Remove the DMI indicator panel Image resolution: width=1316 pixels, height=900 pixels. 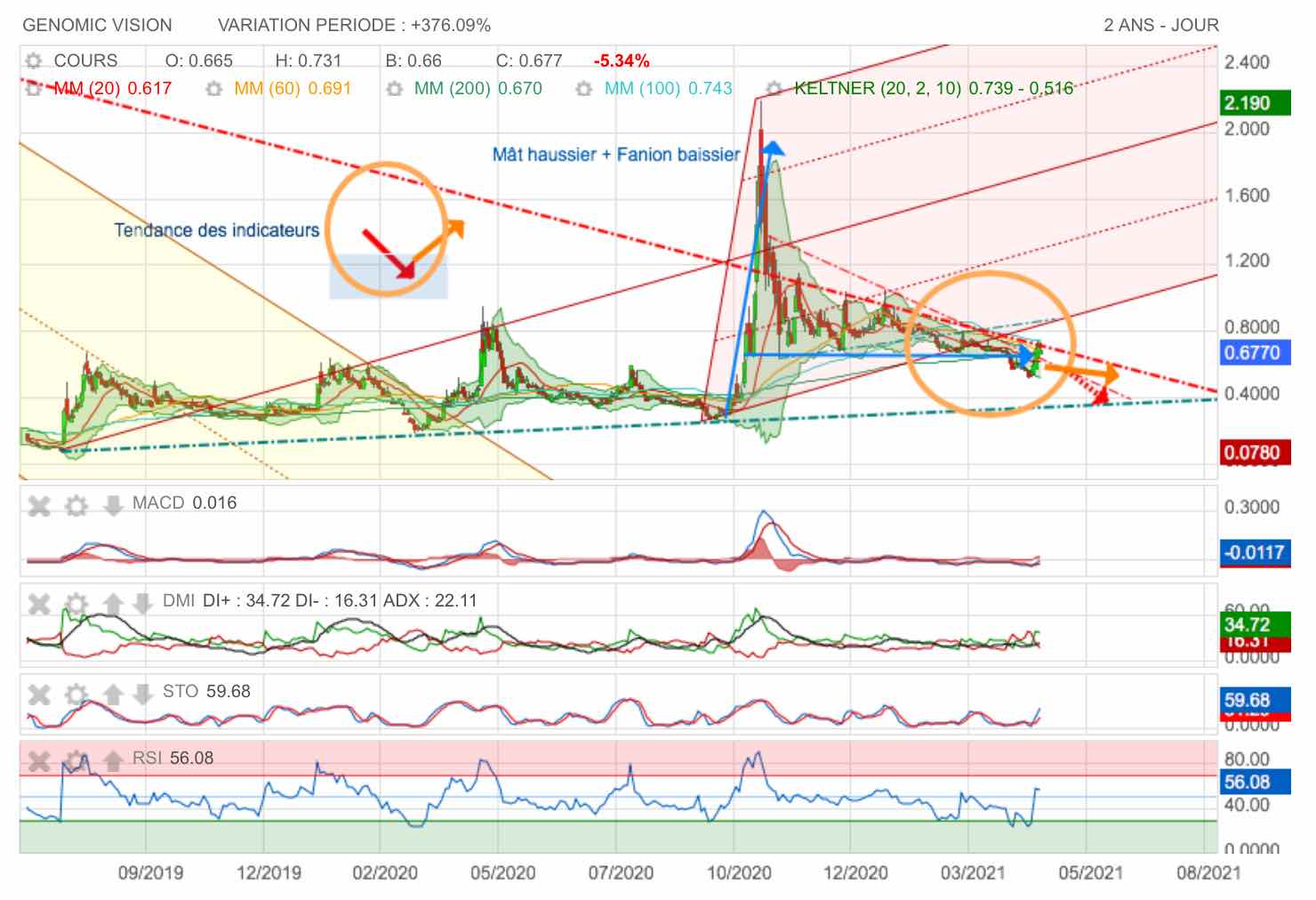tap(39, 605)
